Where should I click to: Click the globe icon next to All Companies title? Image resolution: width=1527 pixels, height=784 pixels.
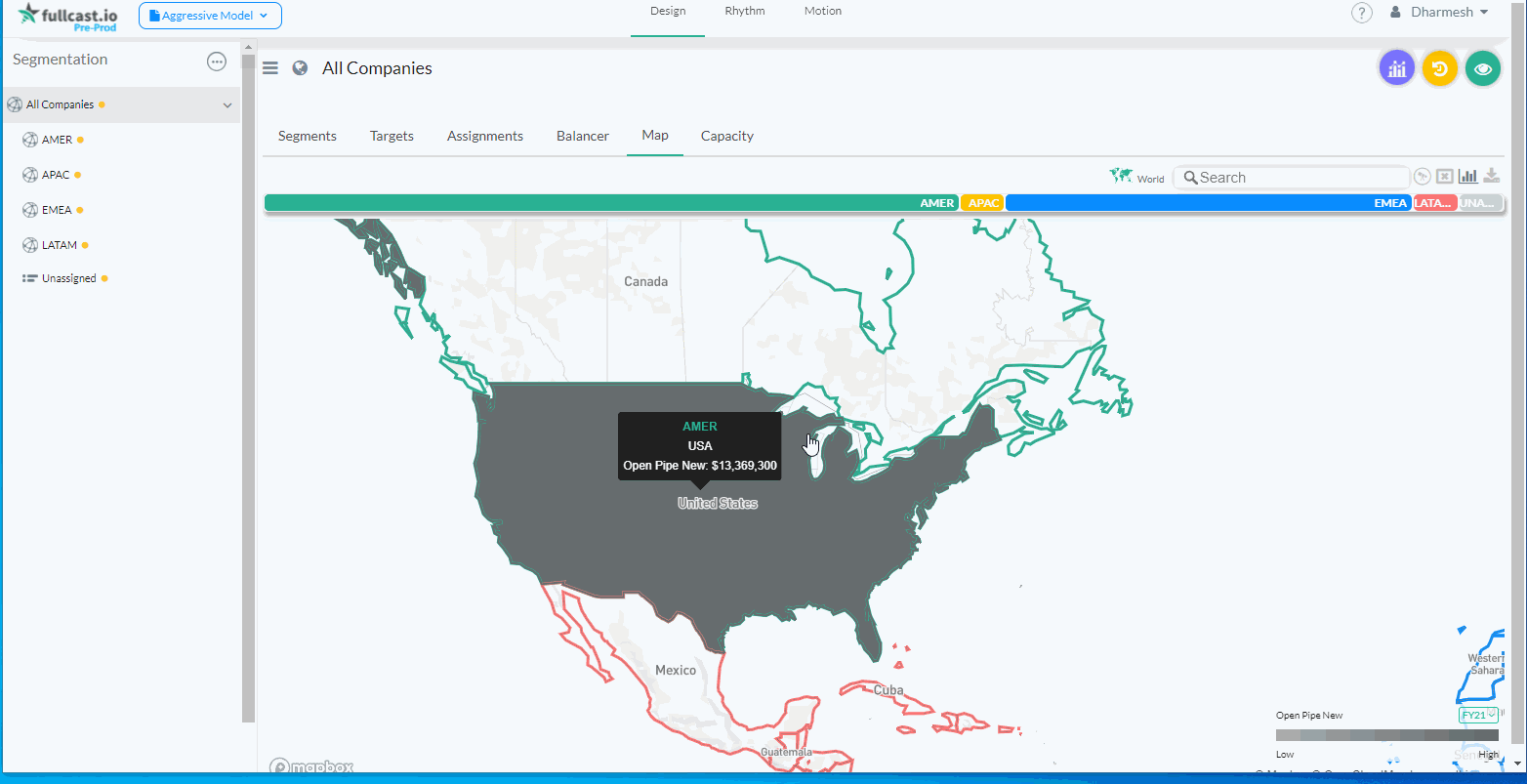tap(301, 67)
